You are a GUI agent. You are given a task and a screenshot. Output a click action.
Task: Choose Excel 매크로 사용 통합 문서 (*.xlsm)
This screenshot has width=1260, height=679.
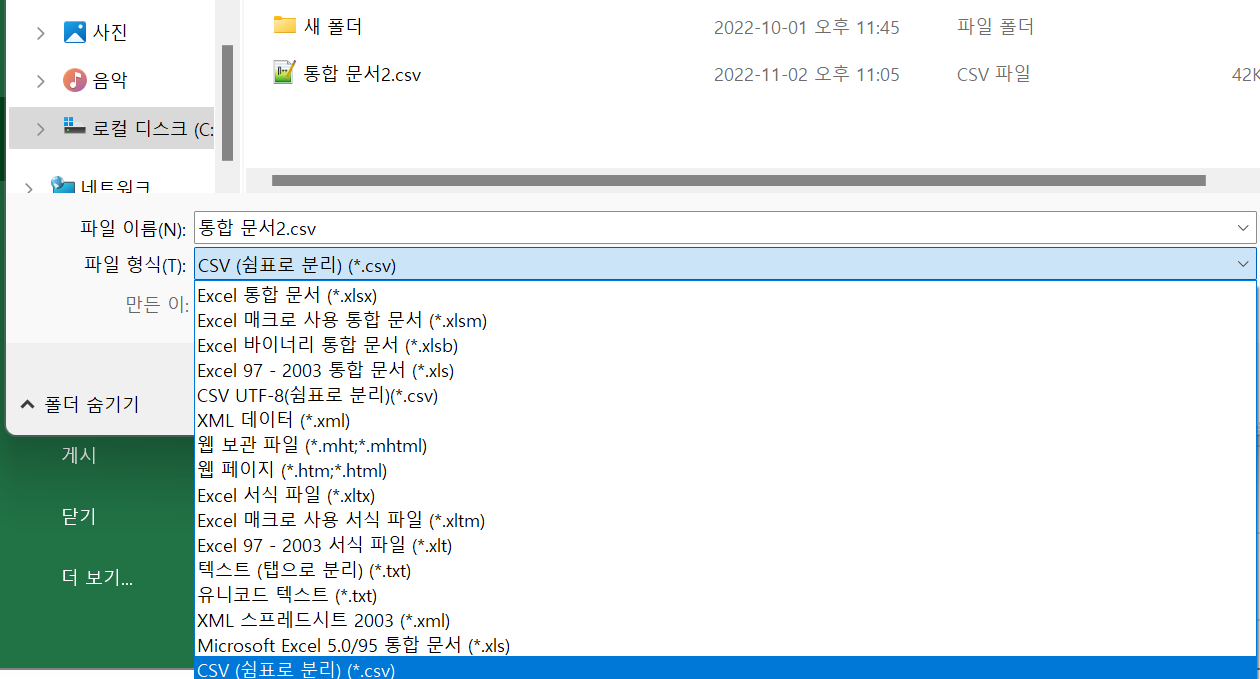click(725, 320)
